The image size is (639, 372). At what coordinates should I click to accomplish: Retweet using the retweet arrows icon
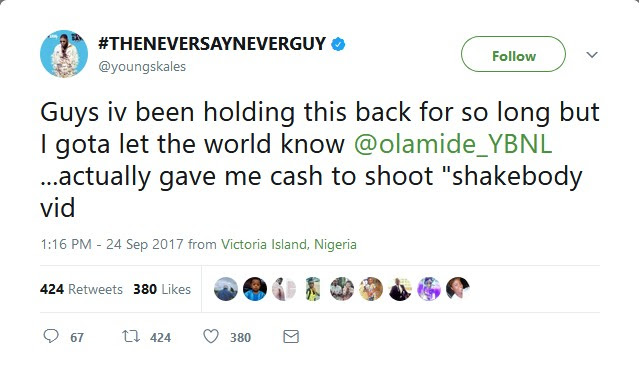pos(131,337)
